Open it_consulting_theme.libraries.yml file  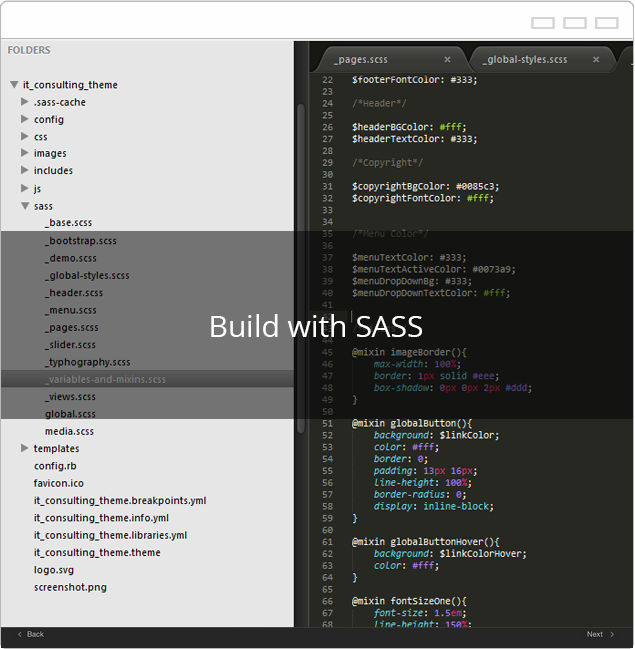point(111,536)
